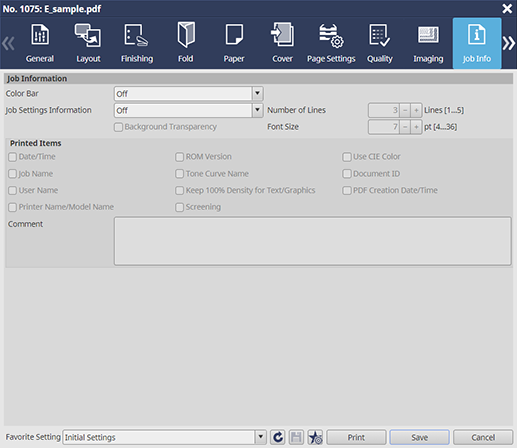Open the General settings tab icon
The height and width of the screenshot is (448, 517).
coord(40,34)
